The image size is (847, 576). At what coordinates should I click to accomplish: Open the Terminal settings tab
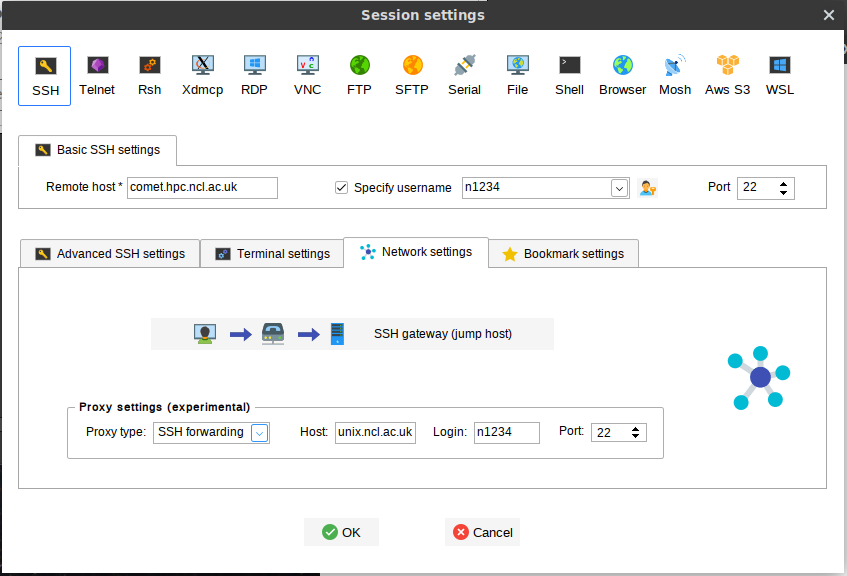point(272,254)
